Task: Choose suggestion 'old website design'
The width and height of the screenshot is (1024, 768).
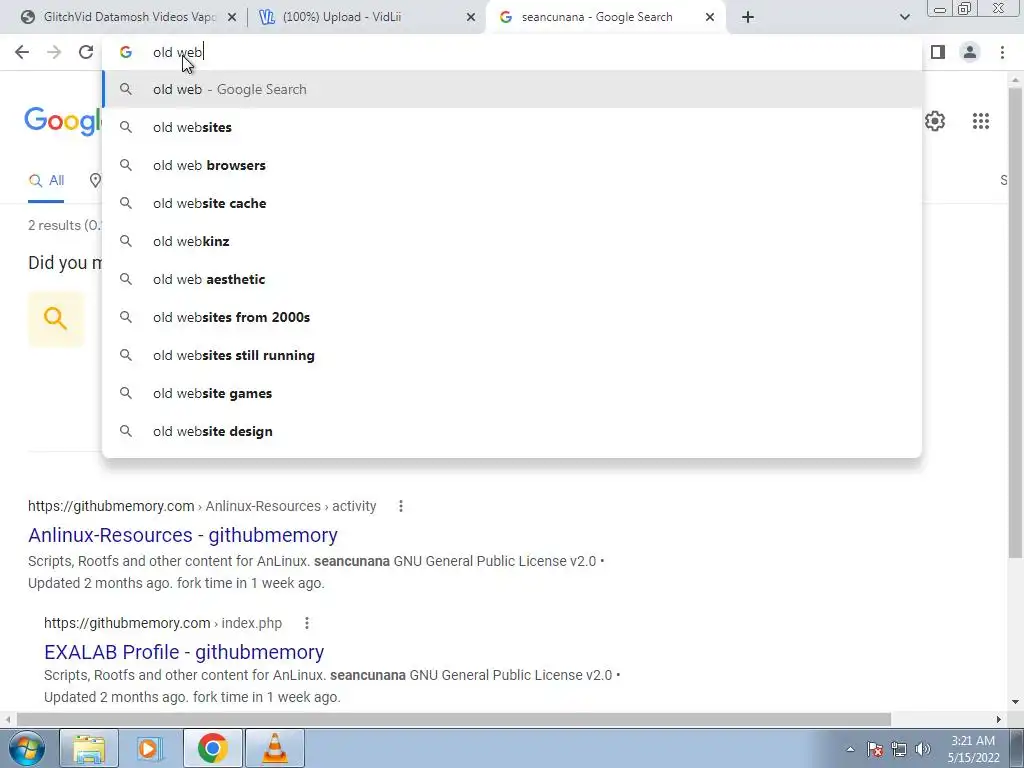Action: pos(512,431)
